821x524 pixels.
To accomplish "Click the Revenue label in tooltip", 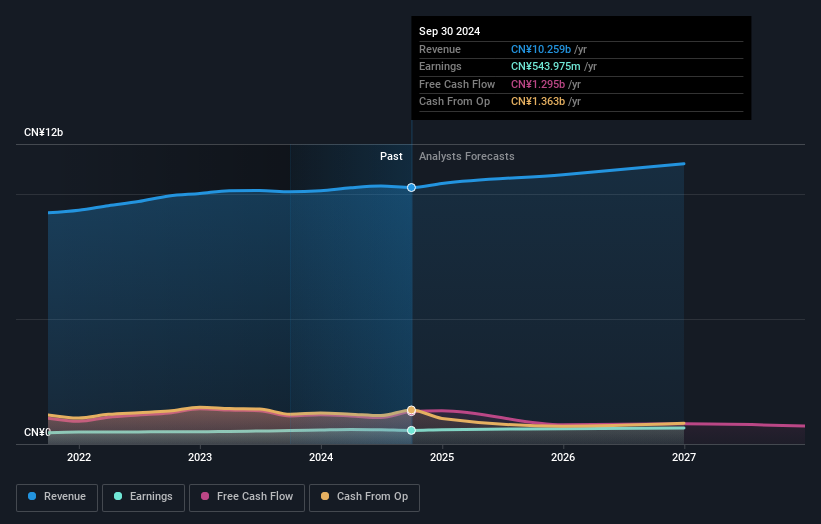I will tap(440, 49).
